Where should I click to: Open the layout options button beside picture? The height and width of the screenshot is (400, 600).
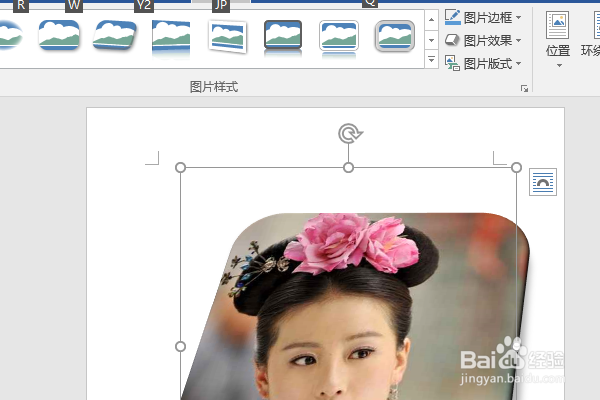[543, 182]
